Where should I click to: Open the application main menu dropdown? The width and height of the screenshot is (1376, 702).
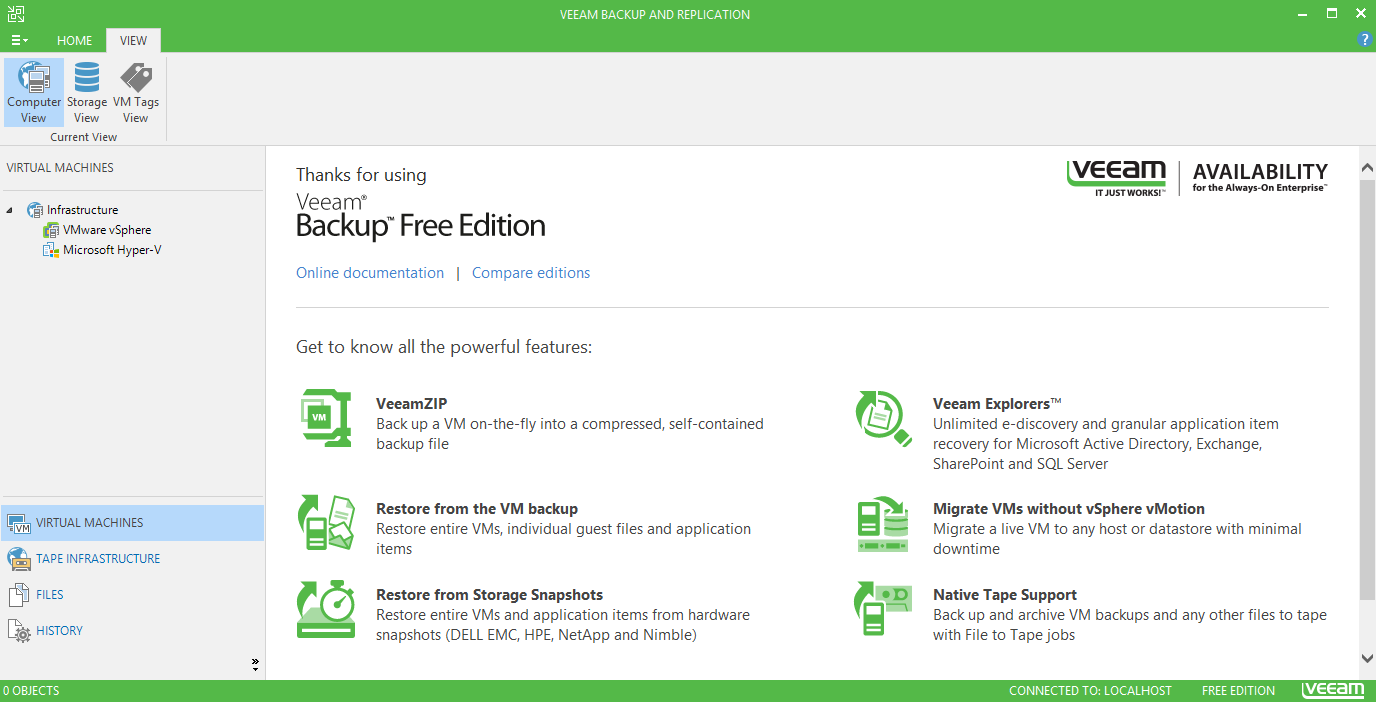coord(19,41)
